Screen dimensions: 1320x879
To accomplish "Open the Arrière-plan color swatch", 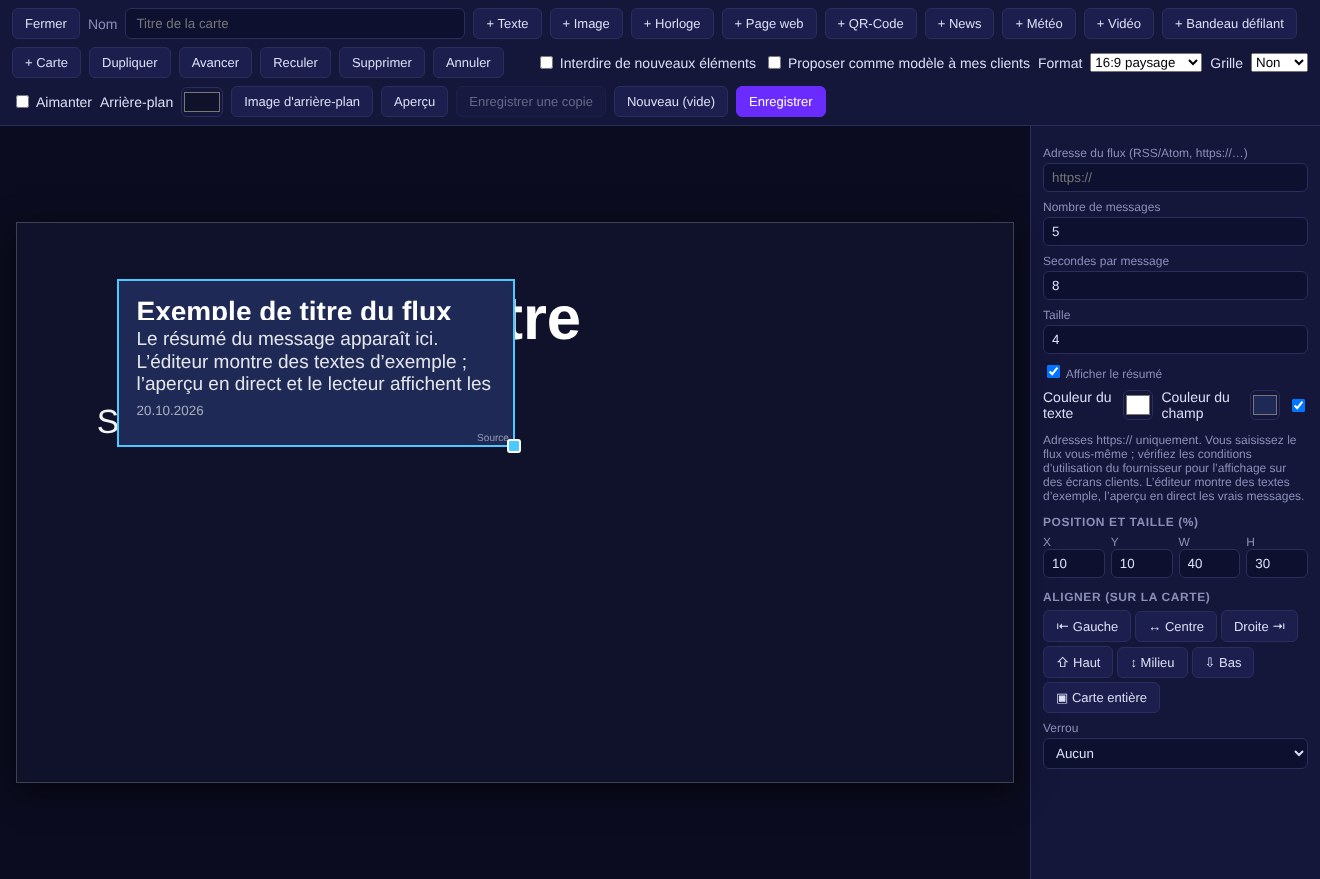I will pos(202,102).
